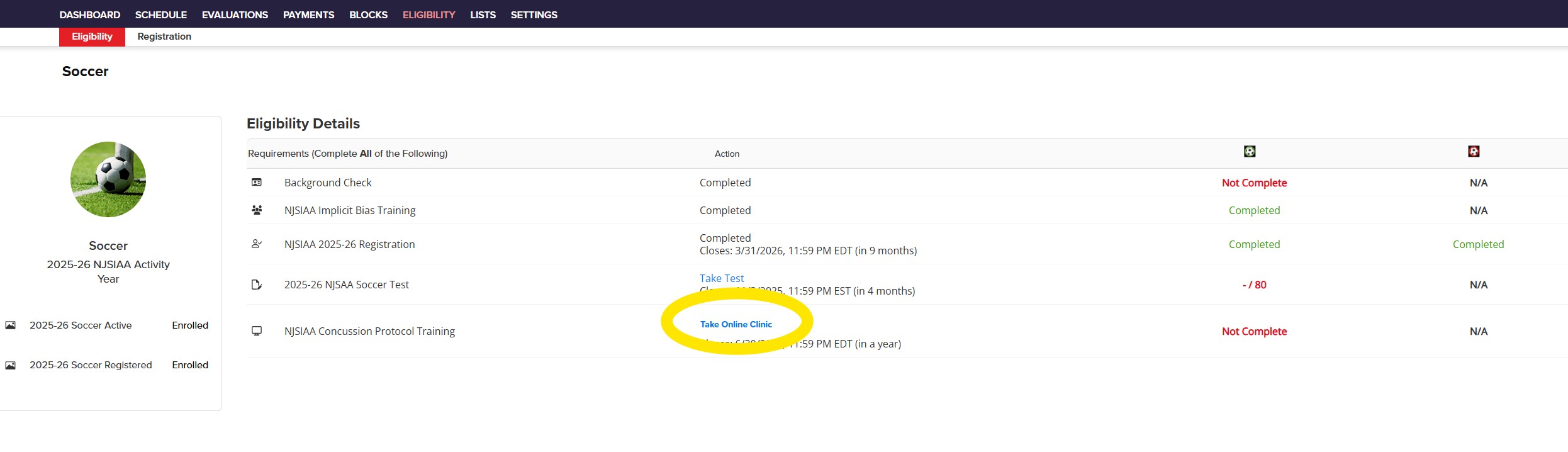1568x452 pixels.
Task: Select the Eligibility nav item in top bar
Action: pyautogui.click(x=429, y=14)
